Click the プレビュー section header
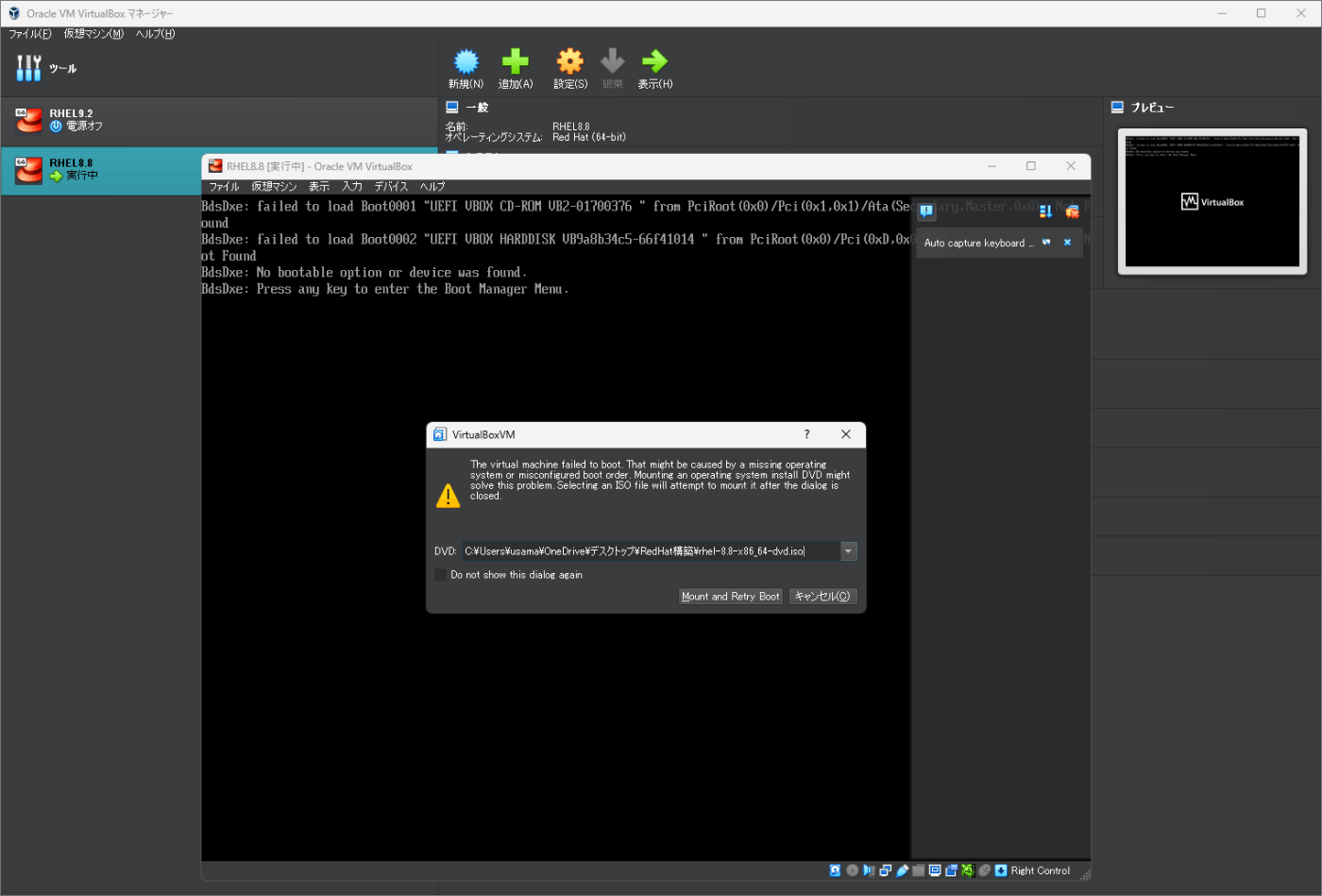 [x=1152, y=108]
